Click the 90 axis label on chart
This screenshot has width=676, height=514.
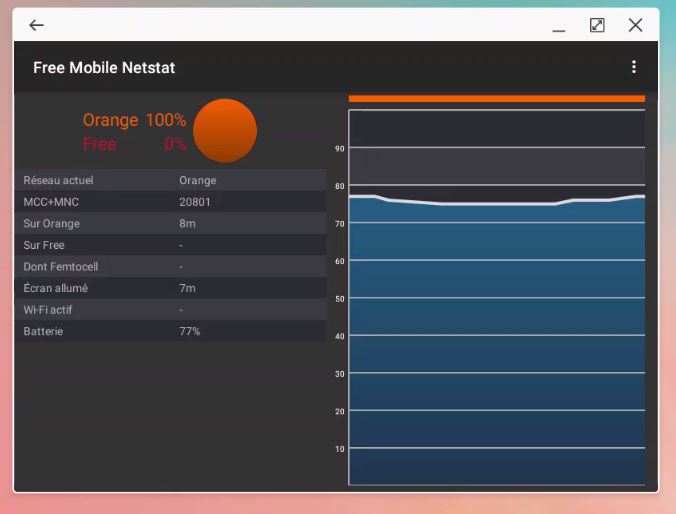(340, 149)
